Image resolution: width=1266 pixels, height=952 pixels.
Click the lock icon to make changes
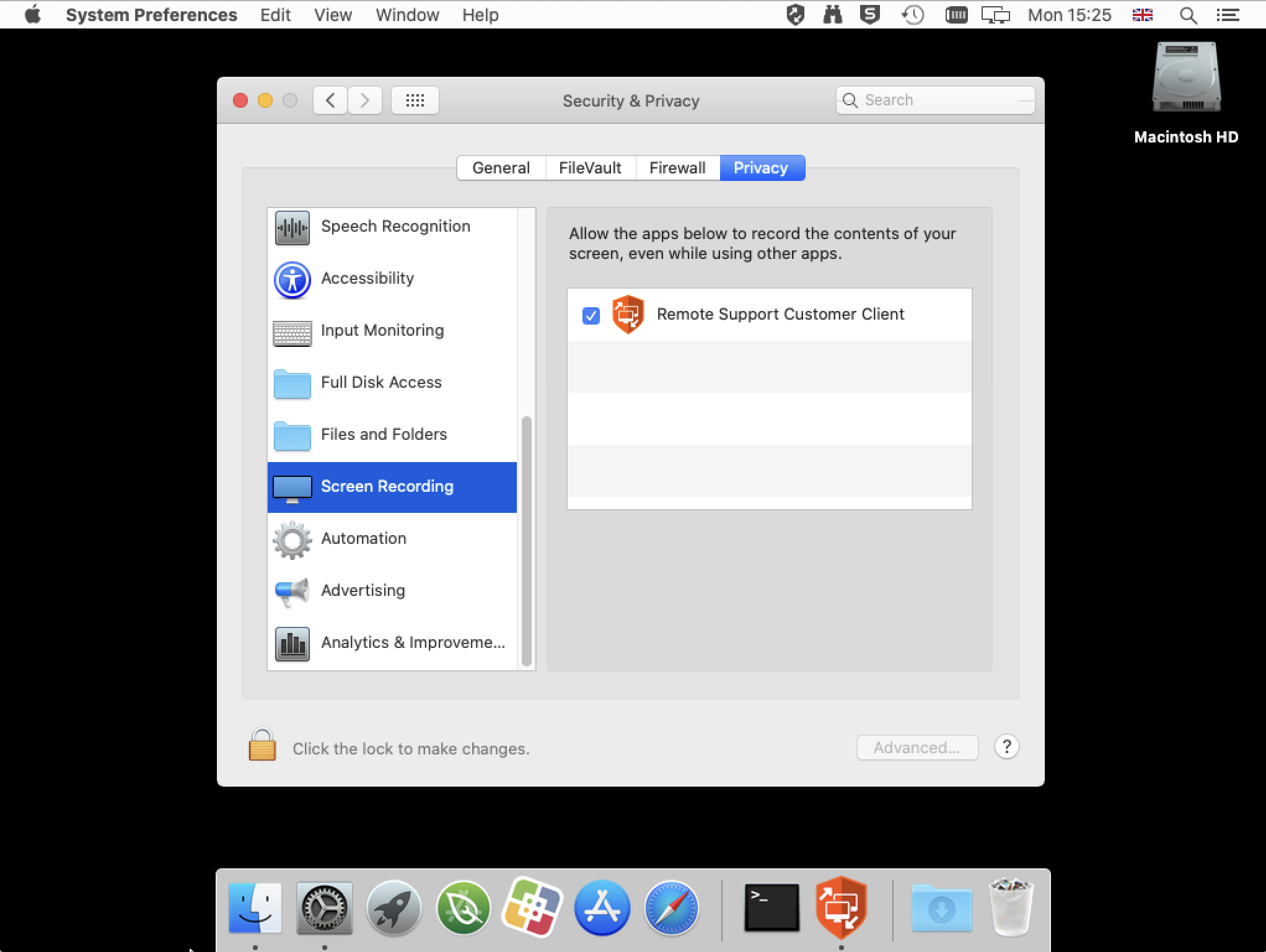pos(262,745)
